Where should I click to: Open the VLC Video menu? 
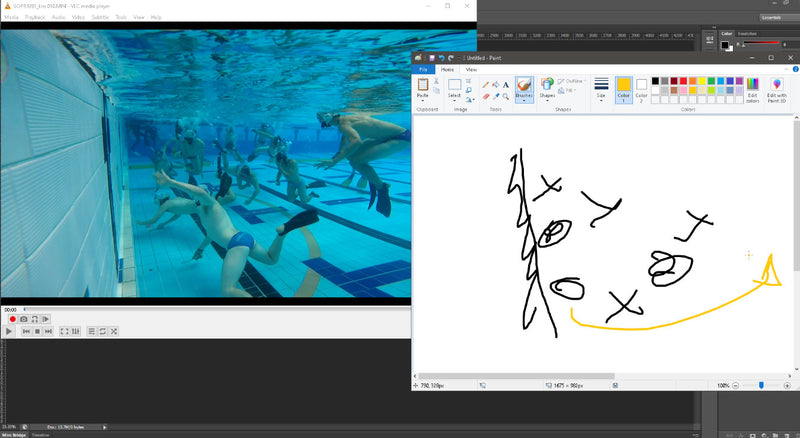[78, 17]
